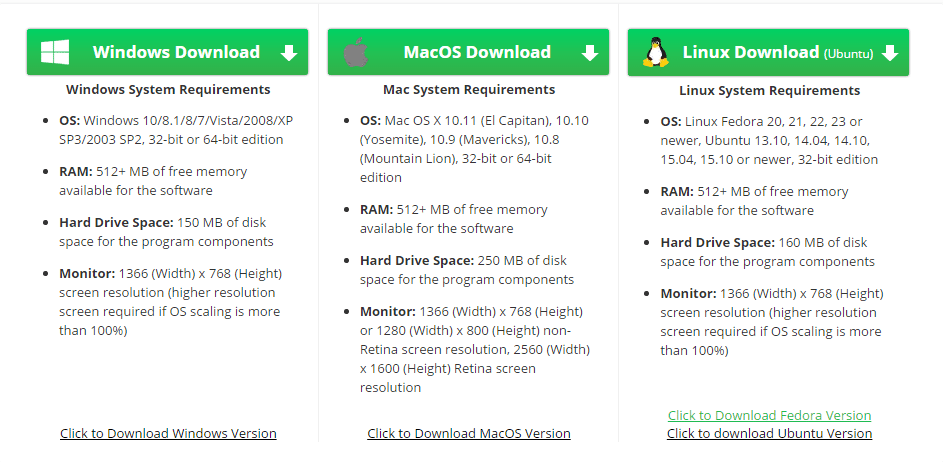945x462 pixels.
Task: Click the Linux Download (Ubuntu) button
Action: pyautogui.click(x=768, y=52)
